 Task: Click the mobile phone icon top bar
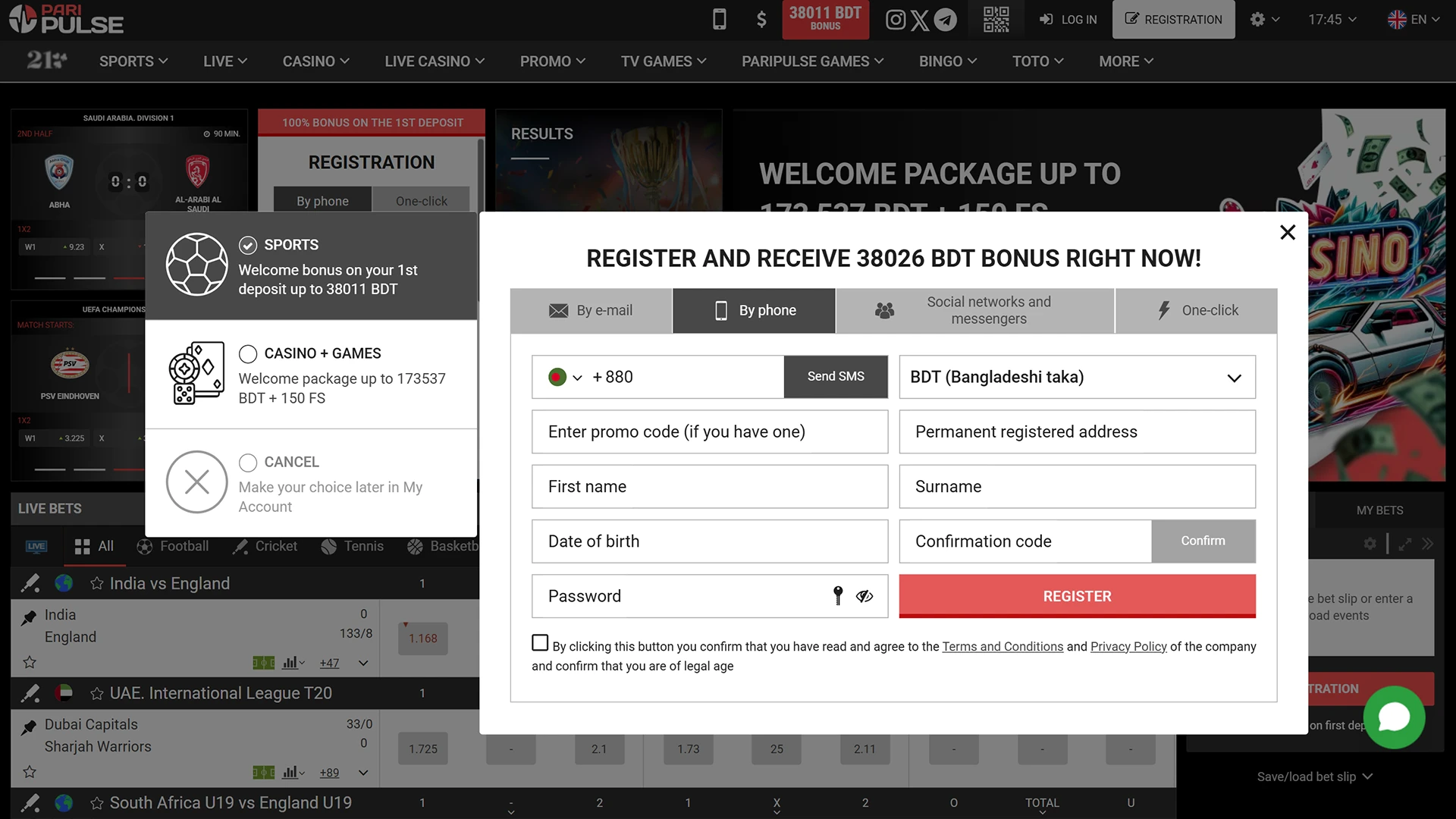tap(718, 19)
